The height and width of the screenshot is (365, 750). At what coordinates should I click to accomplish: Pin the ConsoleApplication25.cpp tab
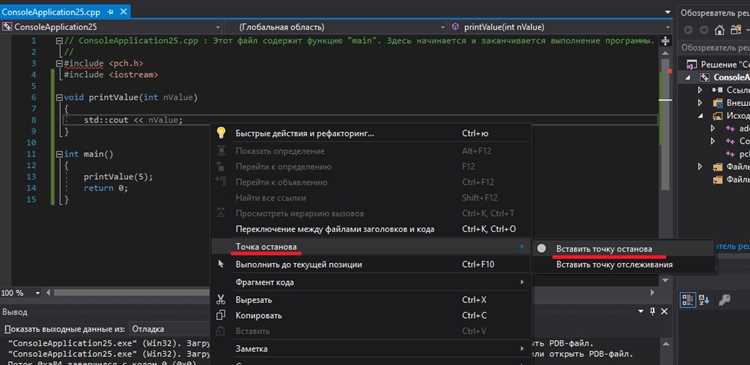tap(111, 11)
